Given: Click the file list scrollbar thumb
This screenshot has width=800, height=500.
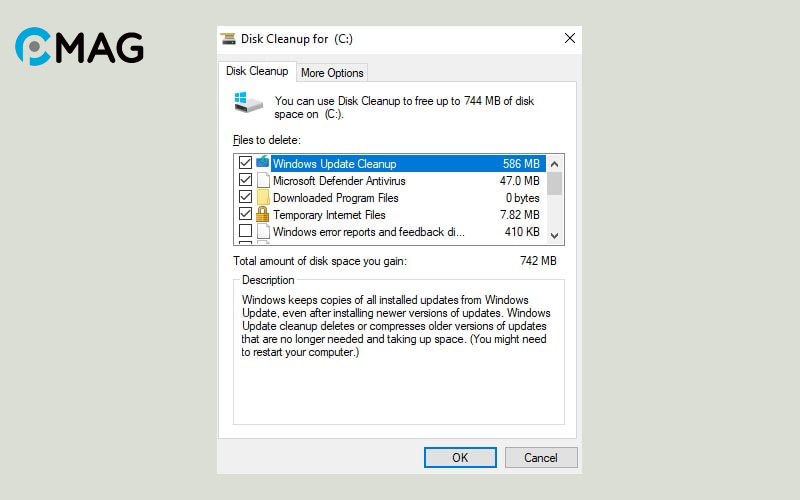Looking at the screenshot, I should coord(555,183).
